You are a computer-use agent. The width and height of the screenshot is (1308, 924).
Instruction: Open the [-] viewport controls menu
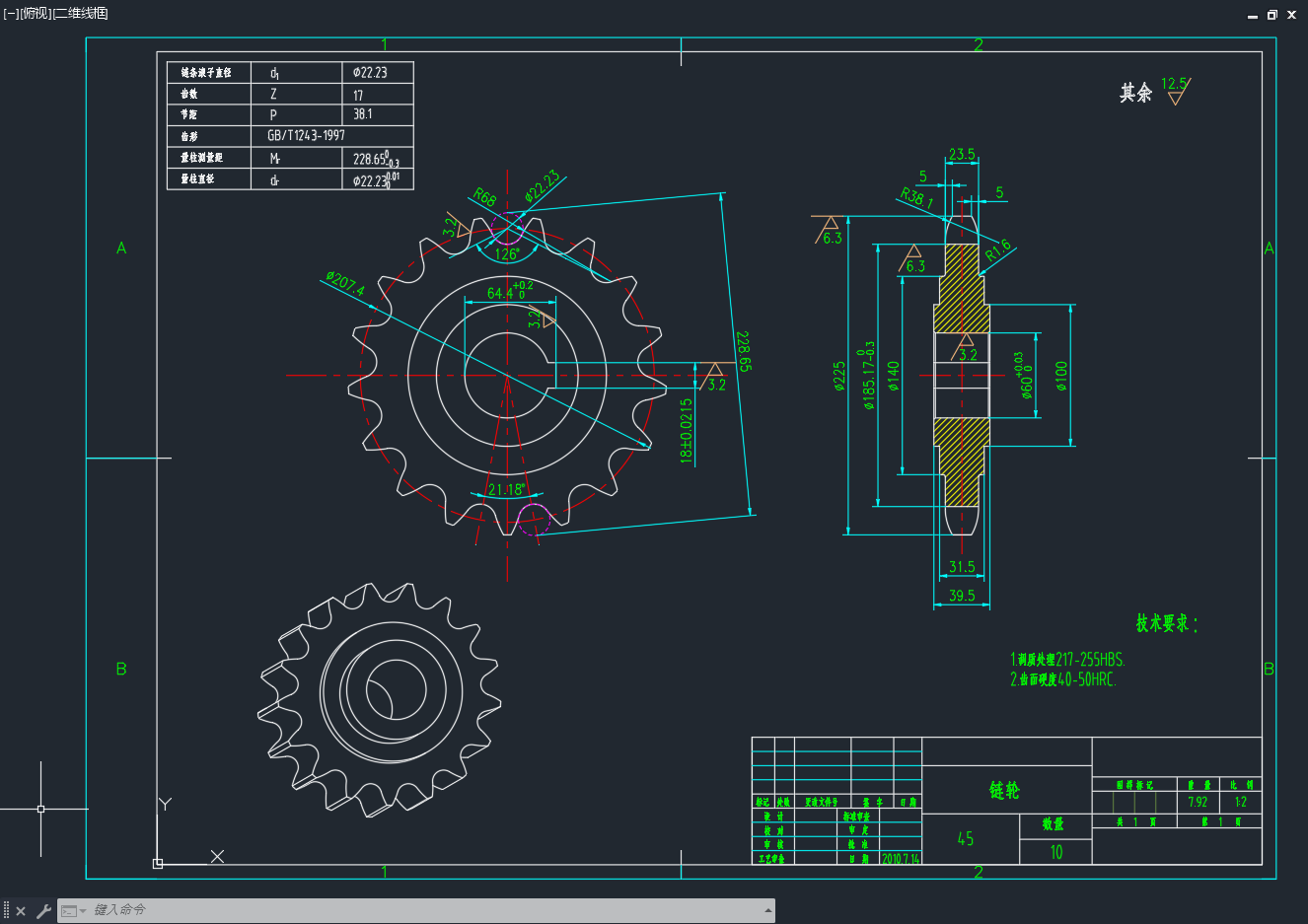(11, 13)
